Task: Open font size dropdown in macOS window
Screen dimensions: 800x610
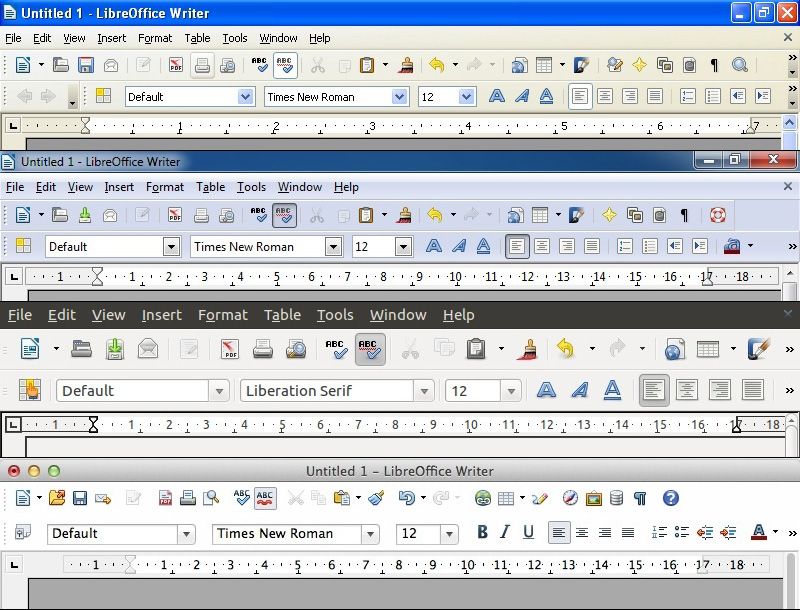Action: 449,534
